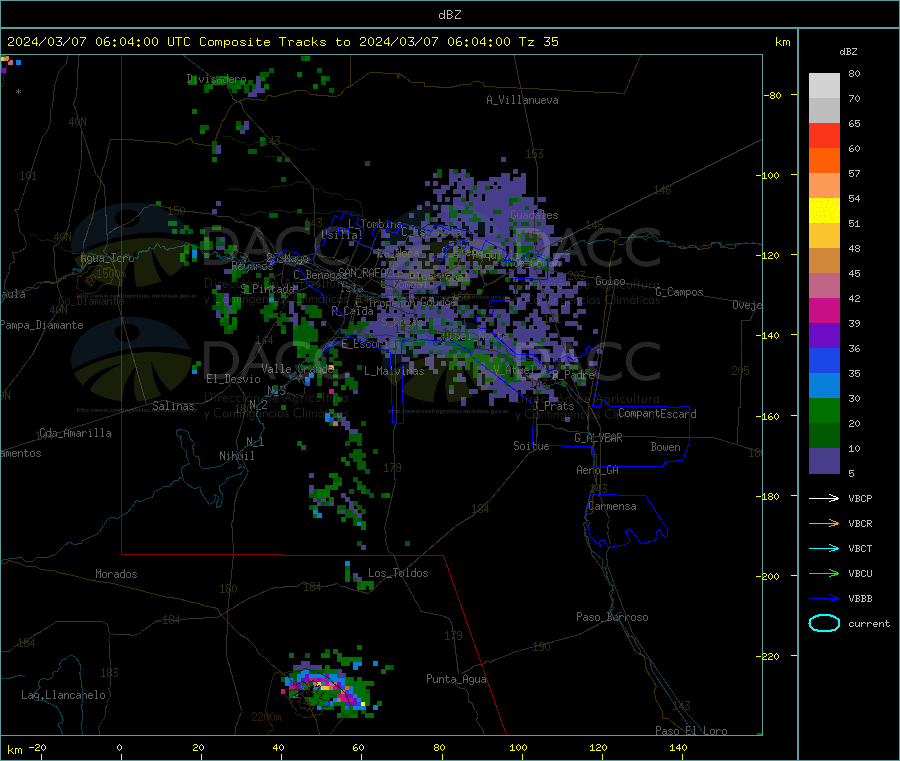Click the Carmensa map label
Image resolution: width=900 pixels, height=761 pixels.
pos(612,506)
